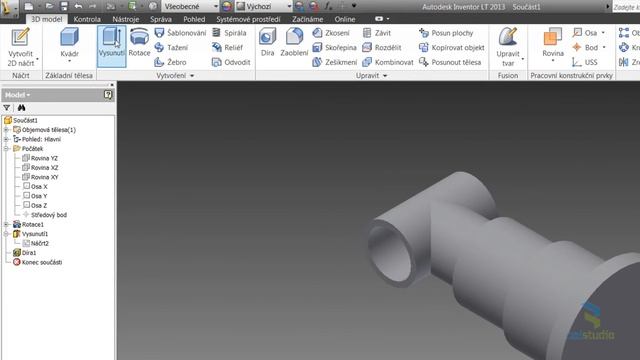
Task: Collapse the Počátek origin folder
Action: [6, 149]
